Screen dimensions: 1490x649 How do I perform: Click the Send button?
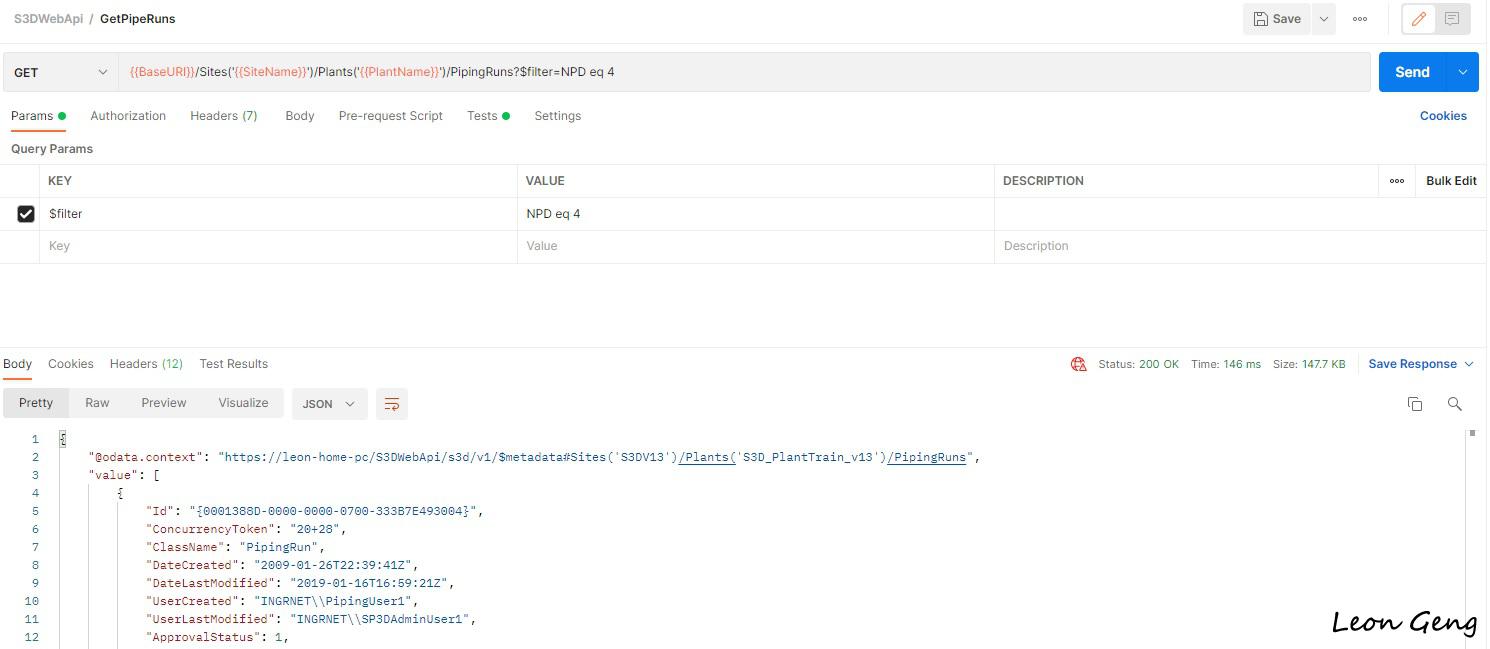[x=1413, y=72]
